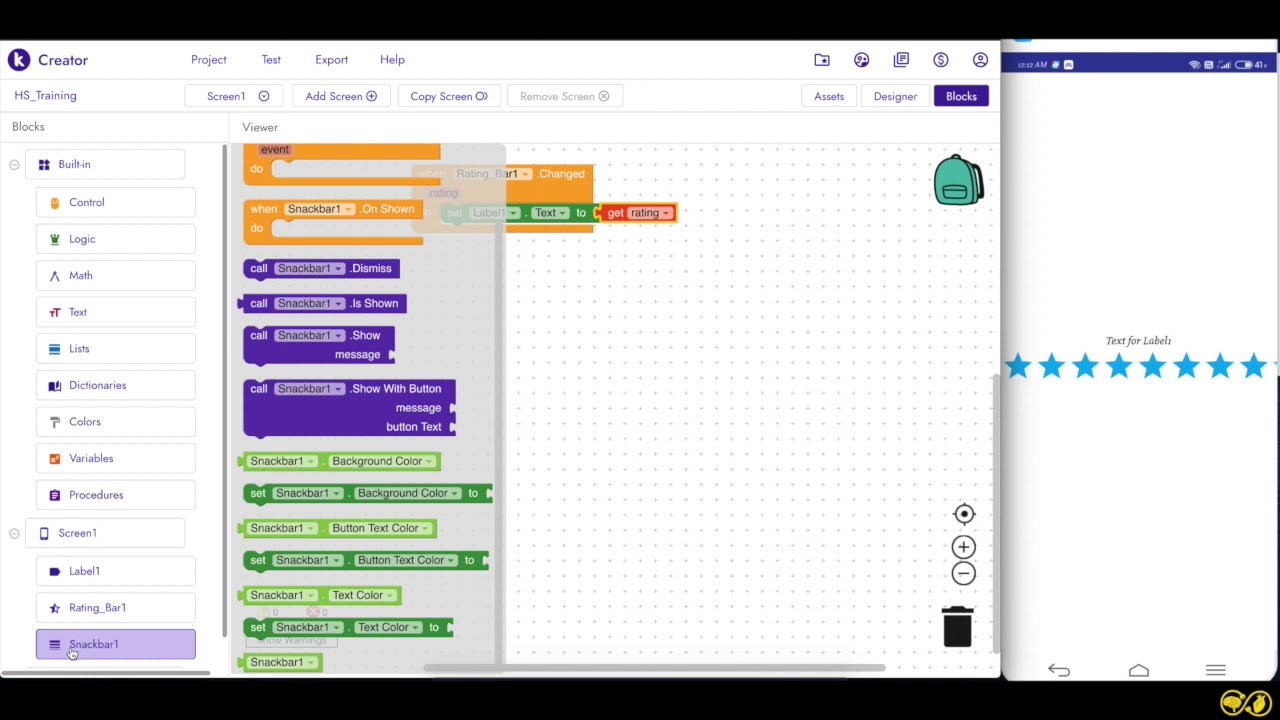Switch to the Designer view
Image resolution: width=1280 pixels, height=720 pixels.
pos(895,96)
